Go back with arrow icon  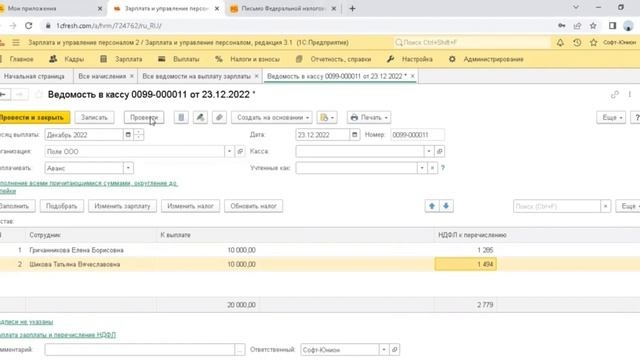click(3, 95)
